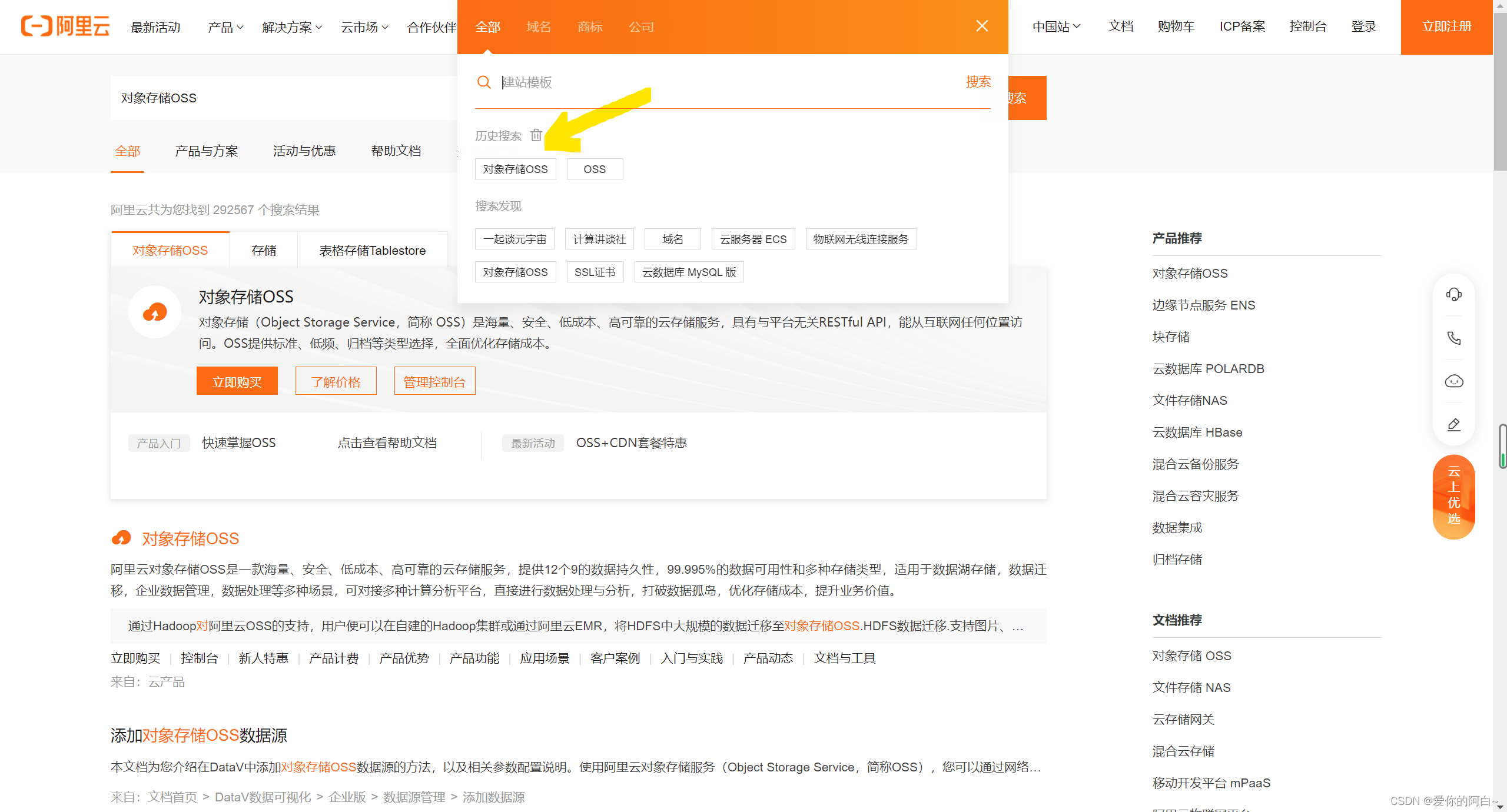
Task: Pick SSL证书 suggestion tag
Action: 595,272
